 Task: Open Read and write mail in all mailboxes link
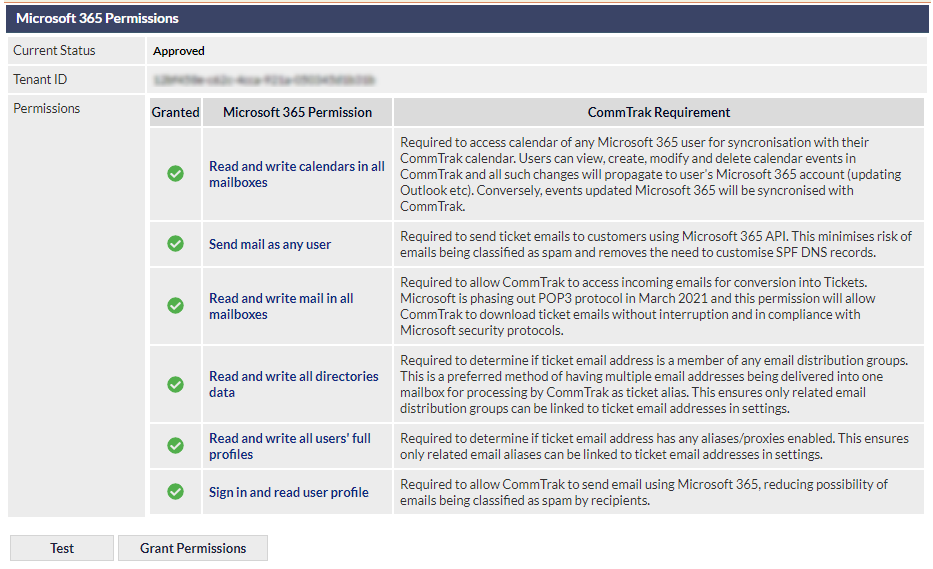click(281, 306)
